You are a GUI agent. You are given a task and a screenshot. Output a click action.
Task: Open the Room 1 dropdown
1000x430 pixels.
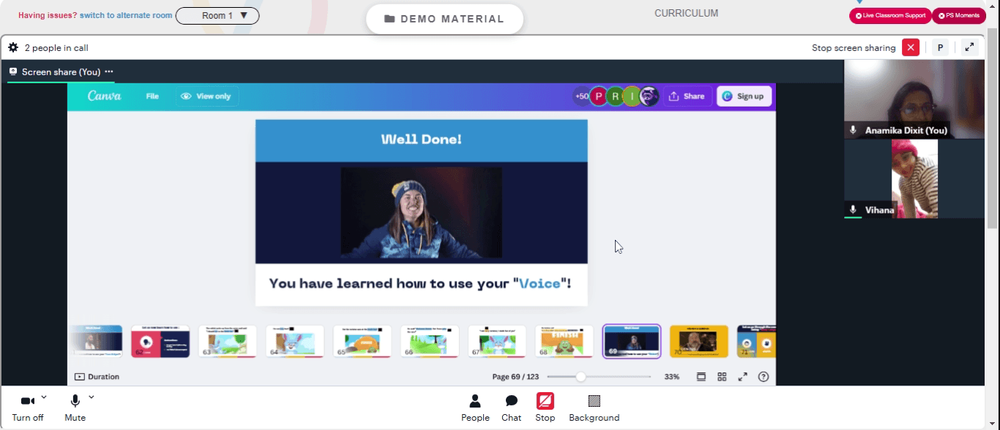(x=217, y=15)
